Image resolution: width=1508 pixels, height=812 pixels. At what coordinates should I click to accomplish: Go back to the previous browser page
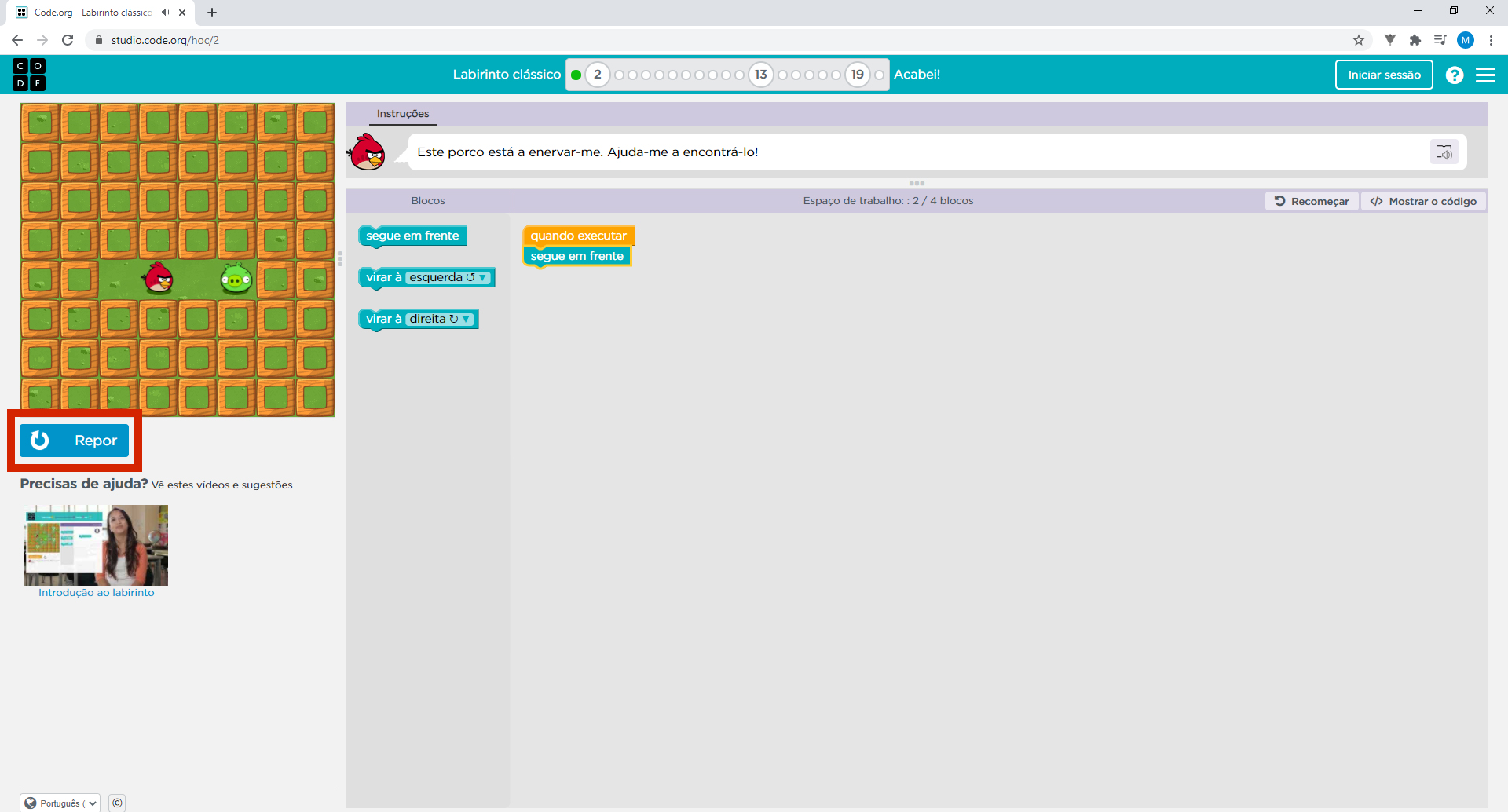click(x=17, y=40)
